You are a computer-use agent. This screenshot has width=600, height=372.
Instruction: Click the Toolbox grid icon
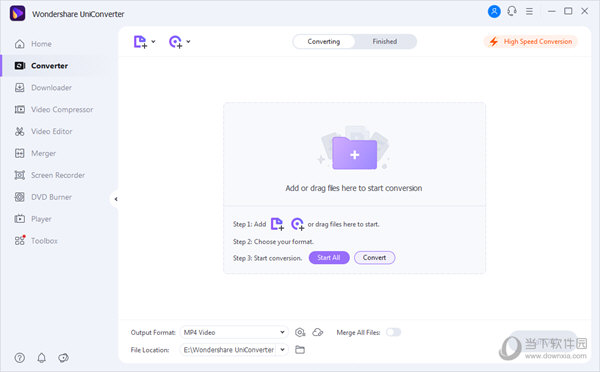20,240
